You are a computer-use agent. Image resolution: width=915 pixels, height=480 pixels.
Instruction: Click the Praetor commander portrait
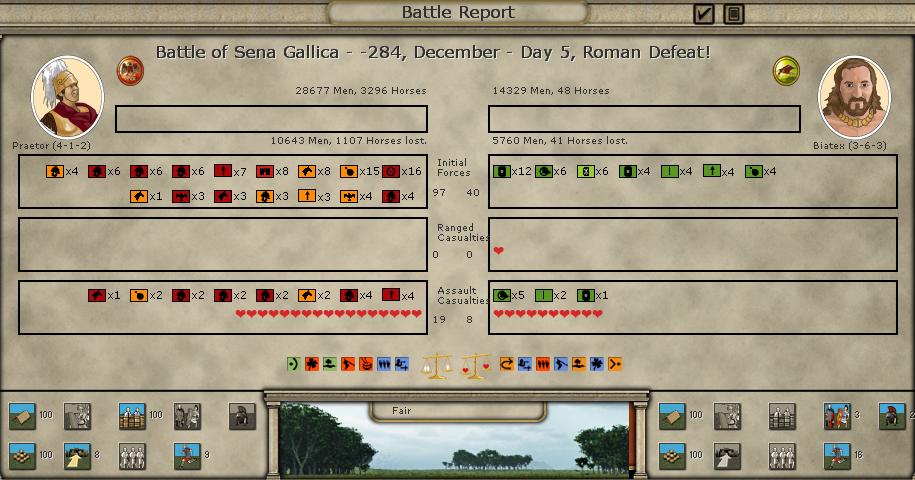pos(67,97)
